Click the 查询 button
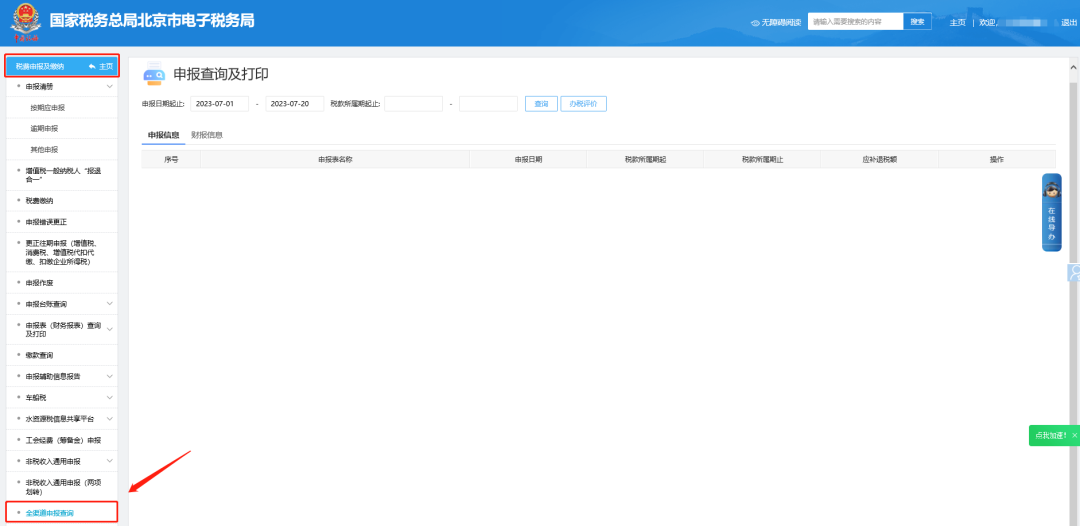 (x=541, y=104)
